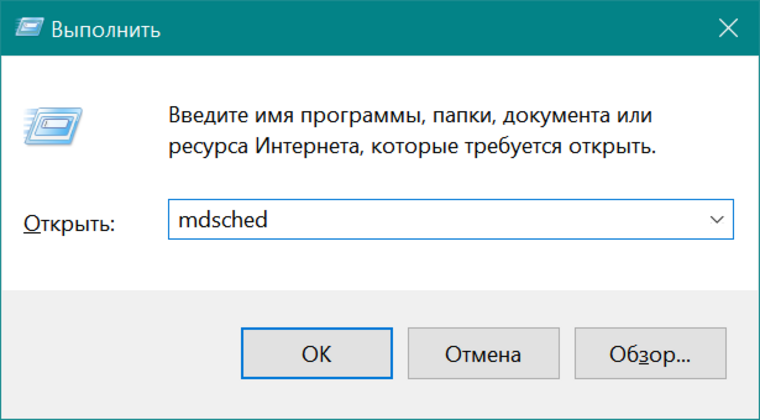Click the empty part of Открыть combo box

485,219
